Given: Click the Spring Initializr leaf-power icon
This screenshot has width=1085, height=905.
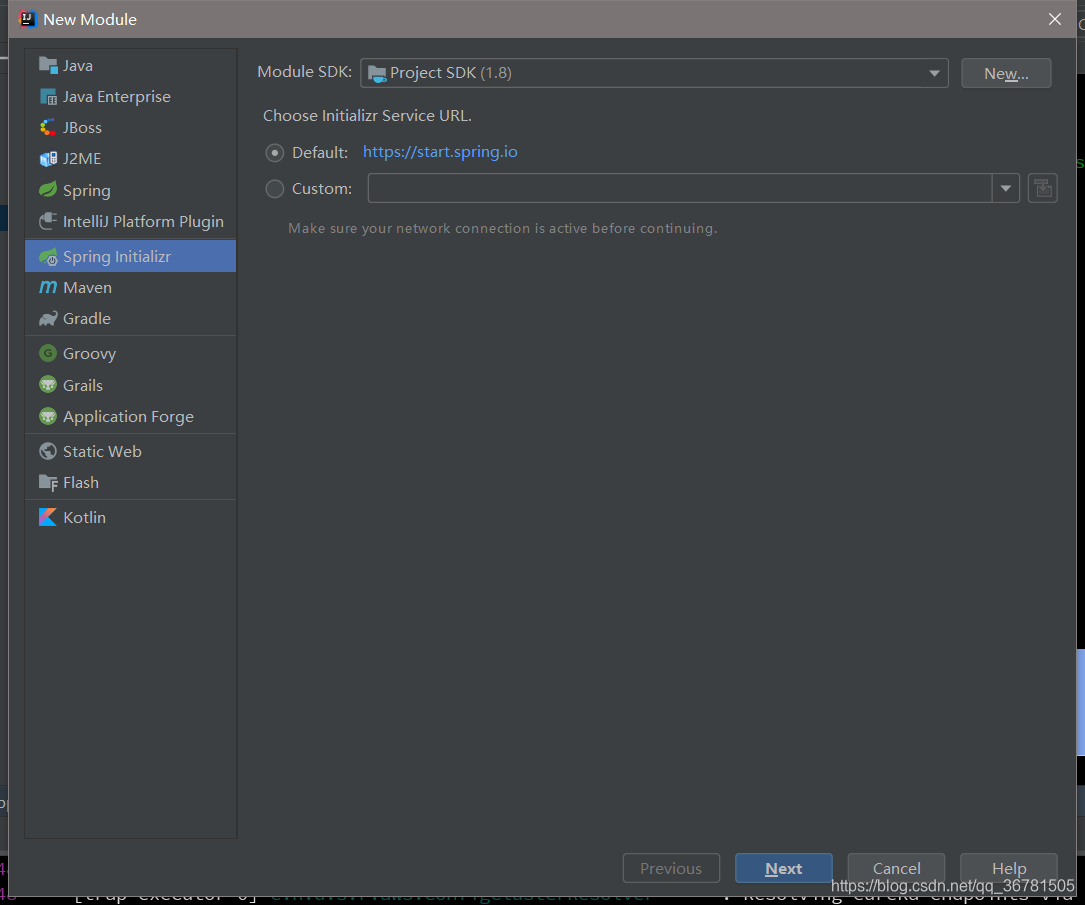Looking at the screenshot, I should pos(48,257).
